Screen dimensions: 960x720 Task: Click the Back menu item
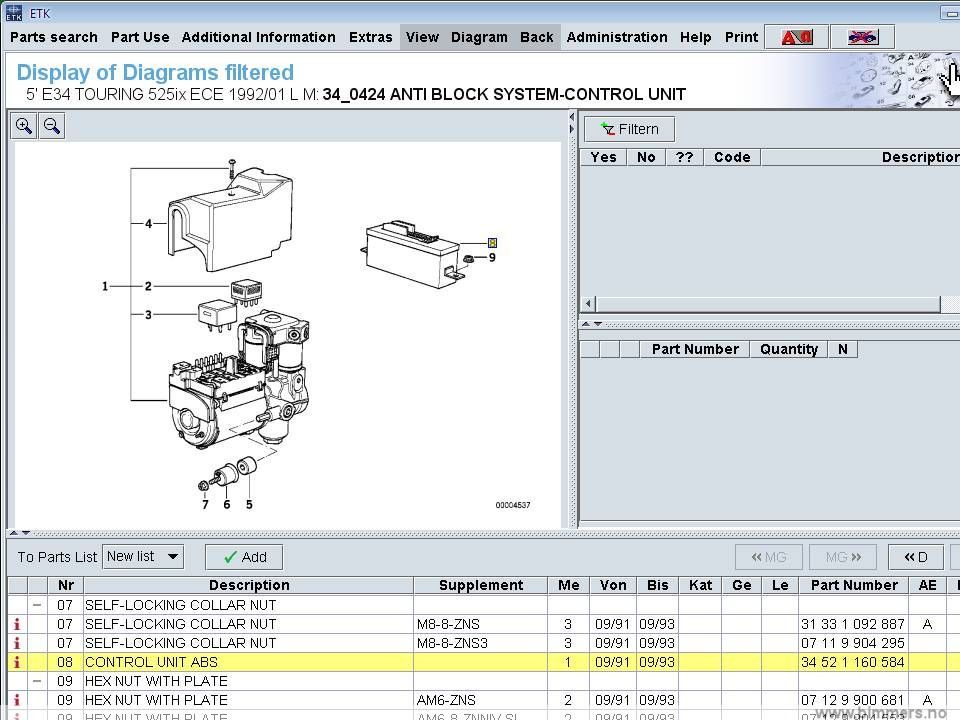[537, 37]
